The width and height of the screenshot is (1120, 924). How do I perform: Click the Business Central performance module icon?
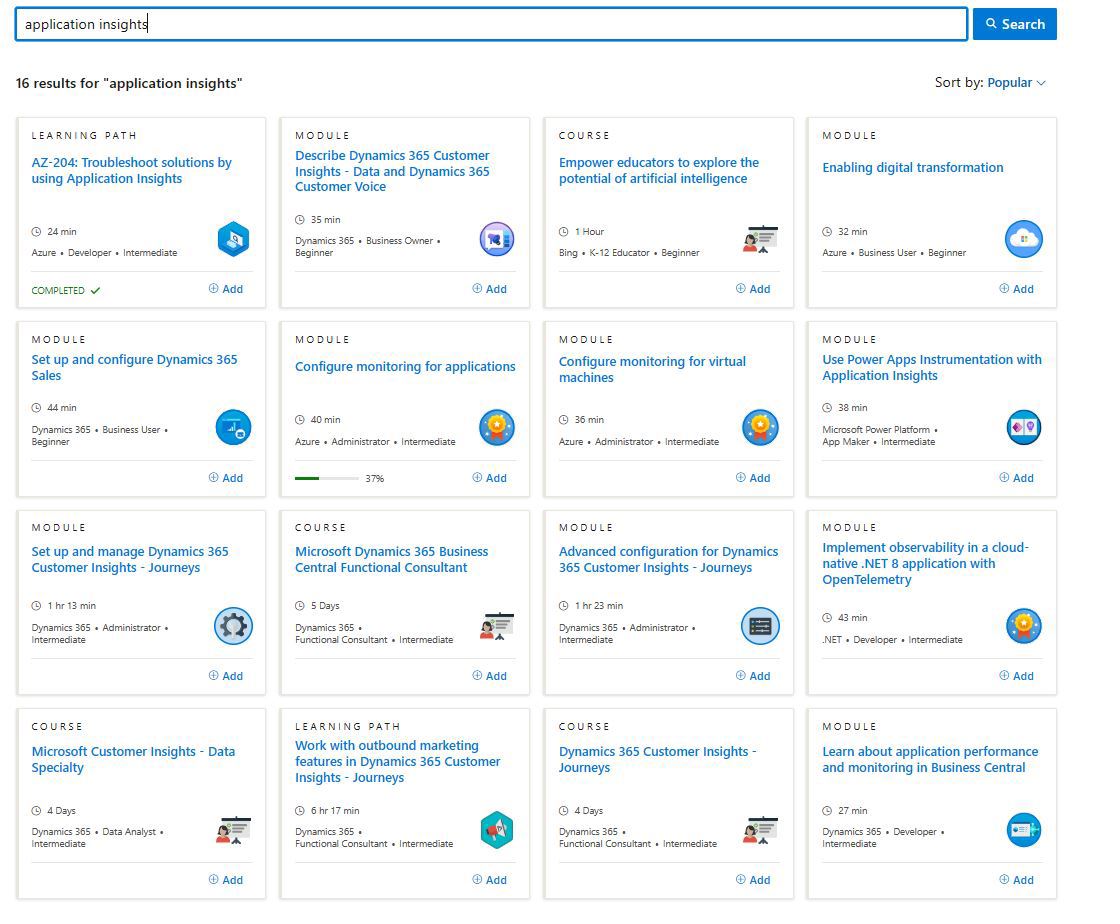[1024, 830]
